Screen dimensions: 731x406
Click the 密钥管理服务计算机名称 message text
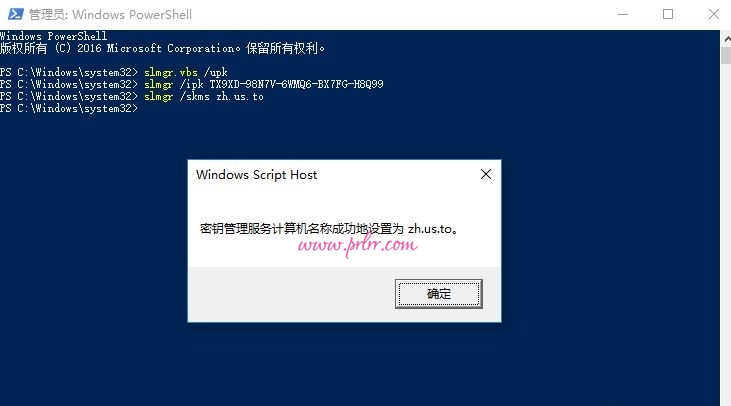click(x=261, y=228)
